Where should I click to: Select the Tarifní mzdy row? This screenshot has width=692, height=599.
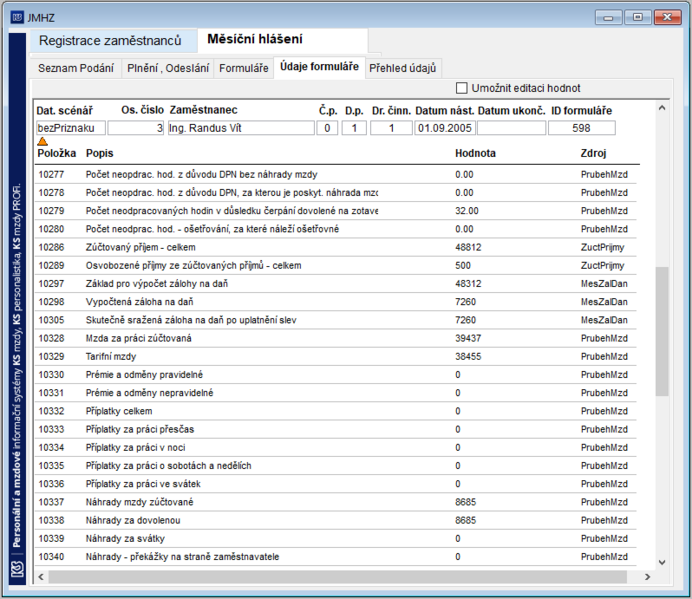coord(335,356)
